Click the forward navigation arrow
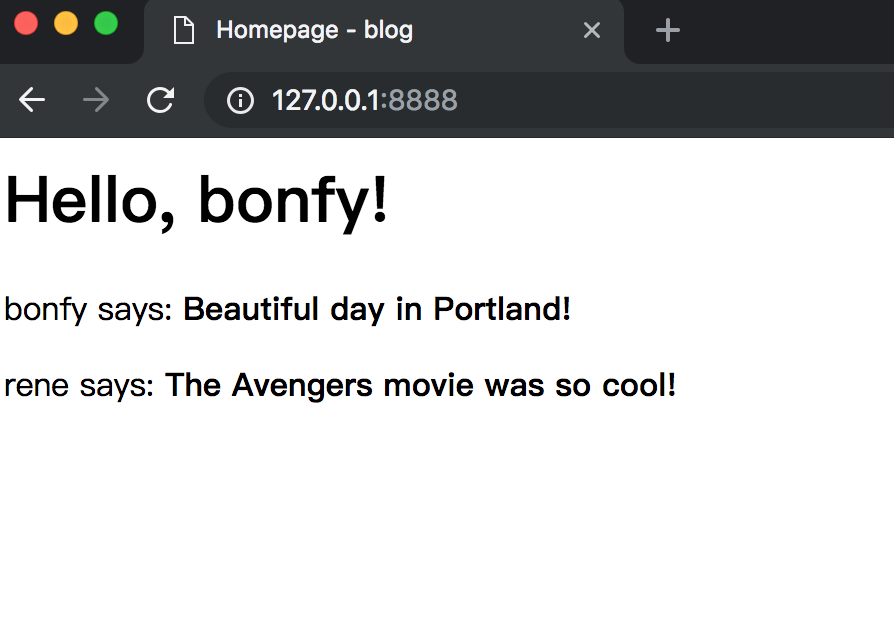 (x=96, y=100)
